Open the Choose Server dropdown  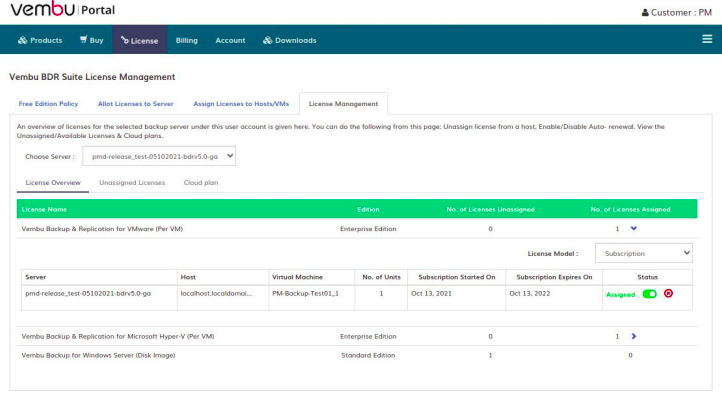click(159, 156)
